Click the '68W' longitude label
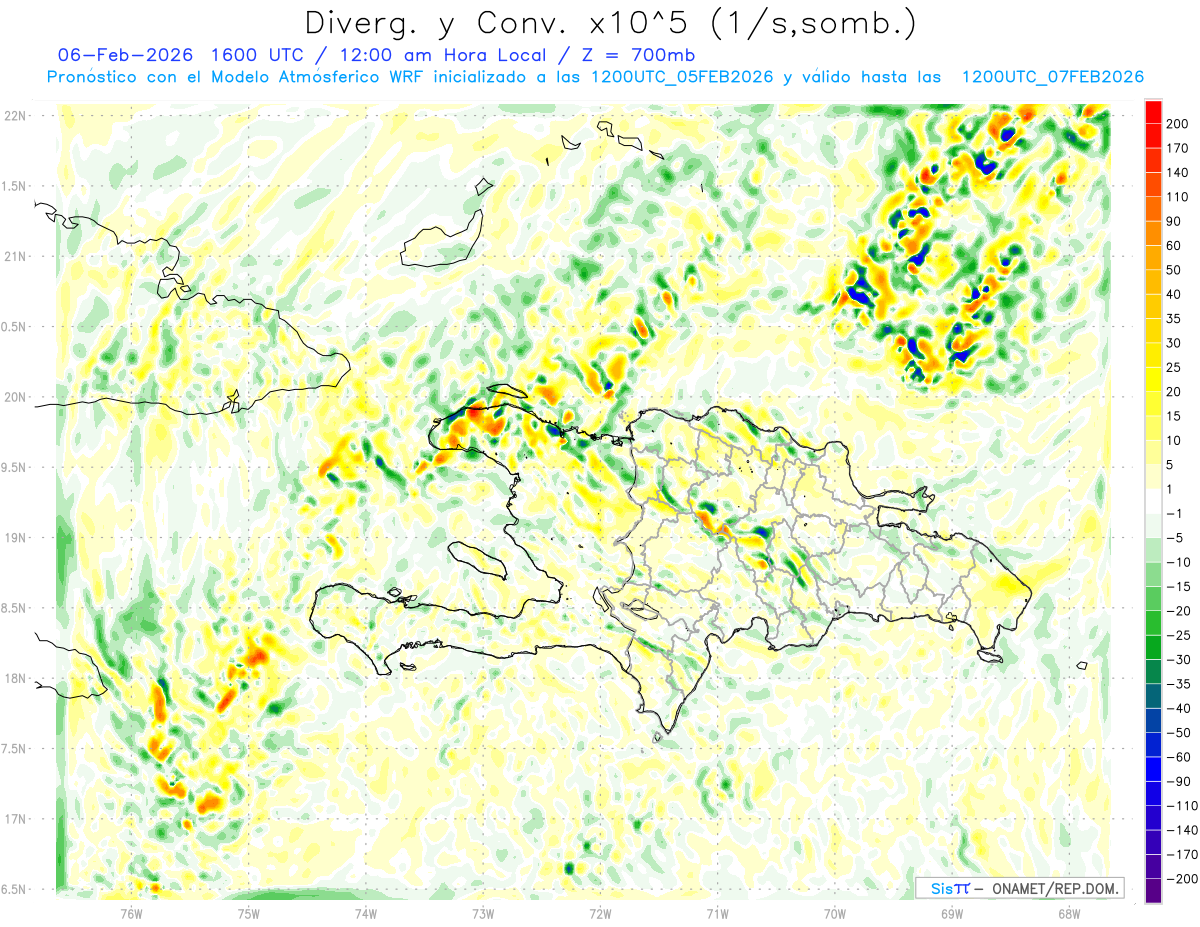This screenshot has width=1200, height=927. pos(1068,913)
